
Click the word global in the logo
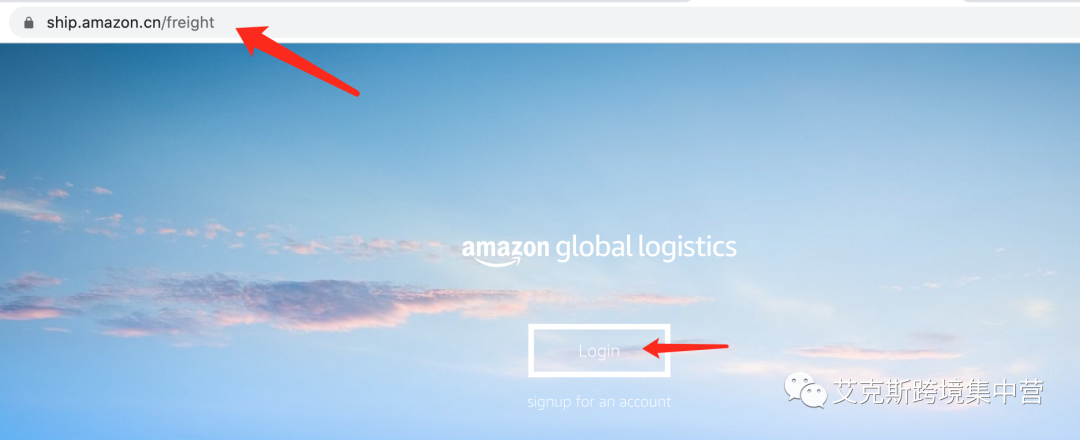click(593, 248)
